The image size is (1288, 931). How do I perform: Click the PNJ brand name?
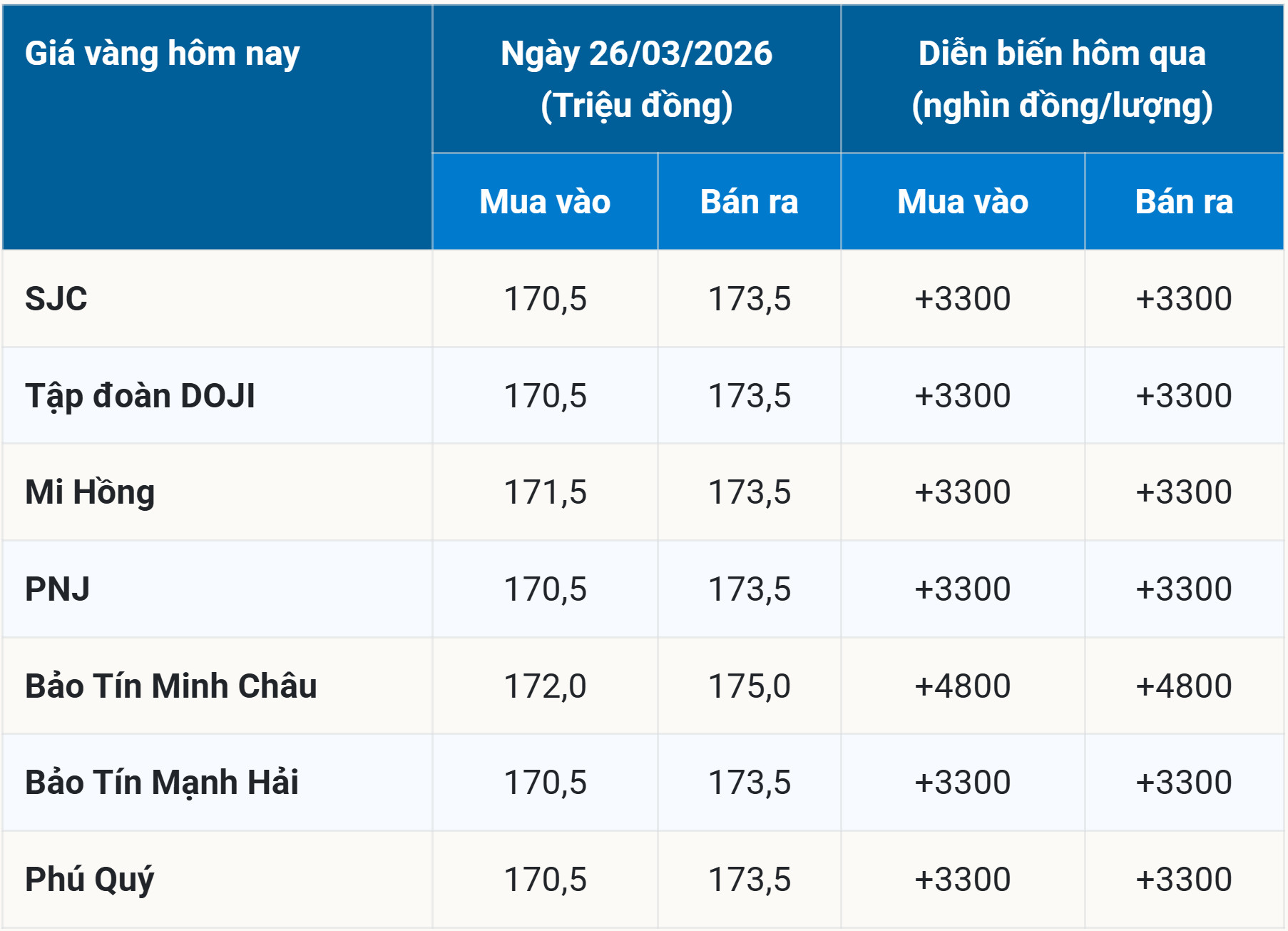[58, 589]
